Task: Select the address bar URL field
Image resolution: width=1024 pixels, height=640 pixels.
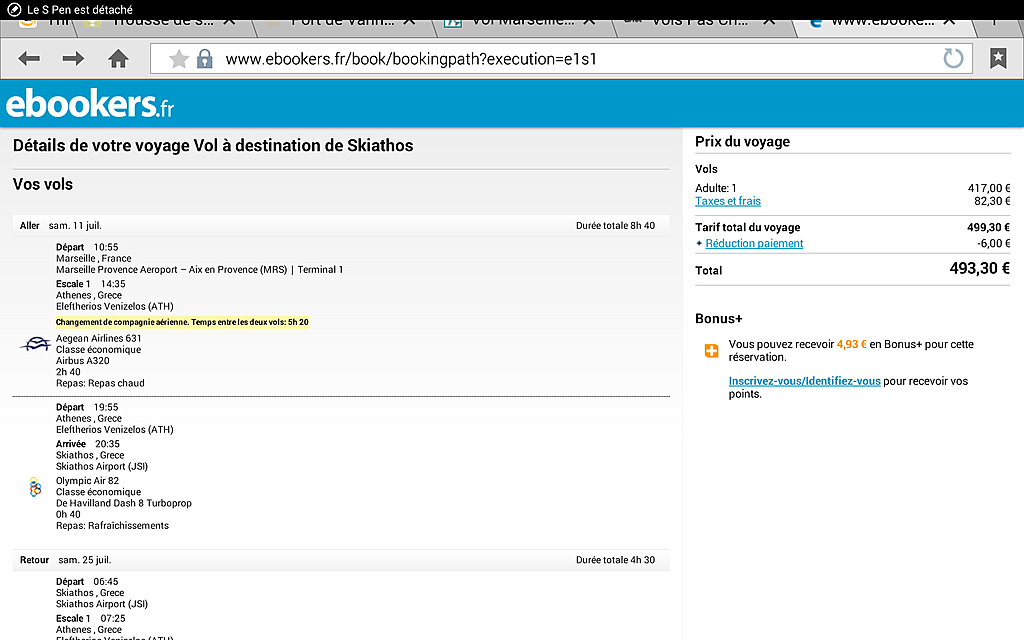Action: click(562, 59)
